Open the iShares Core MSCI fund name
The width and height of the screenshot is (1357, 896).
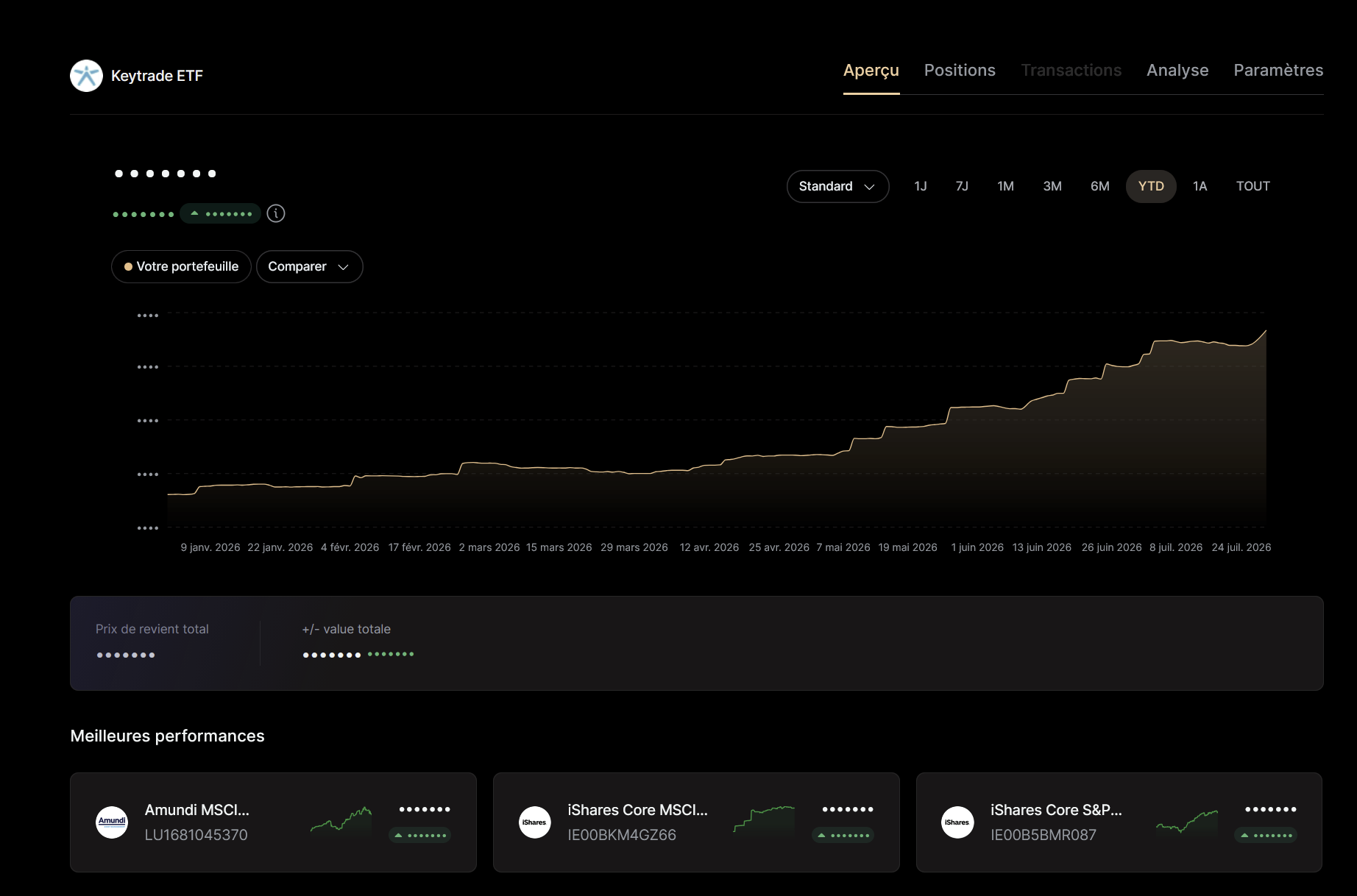[x=638, y=810]
